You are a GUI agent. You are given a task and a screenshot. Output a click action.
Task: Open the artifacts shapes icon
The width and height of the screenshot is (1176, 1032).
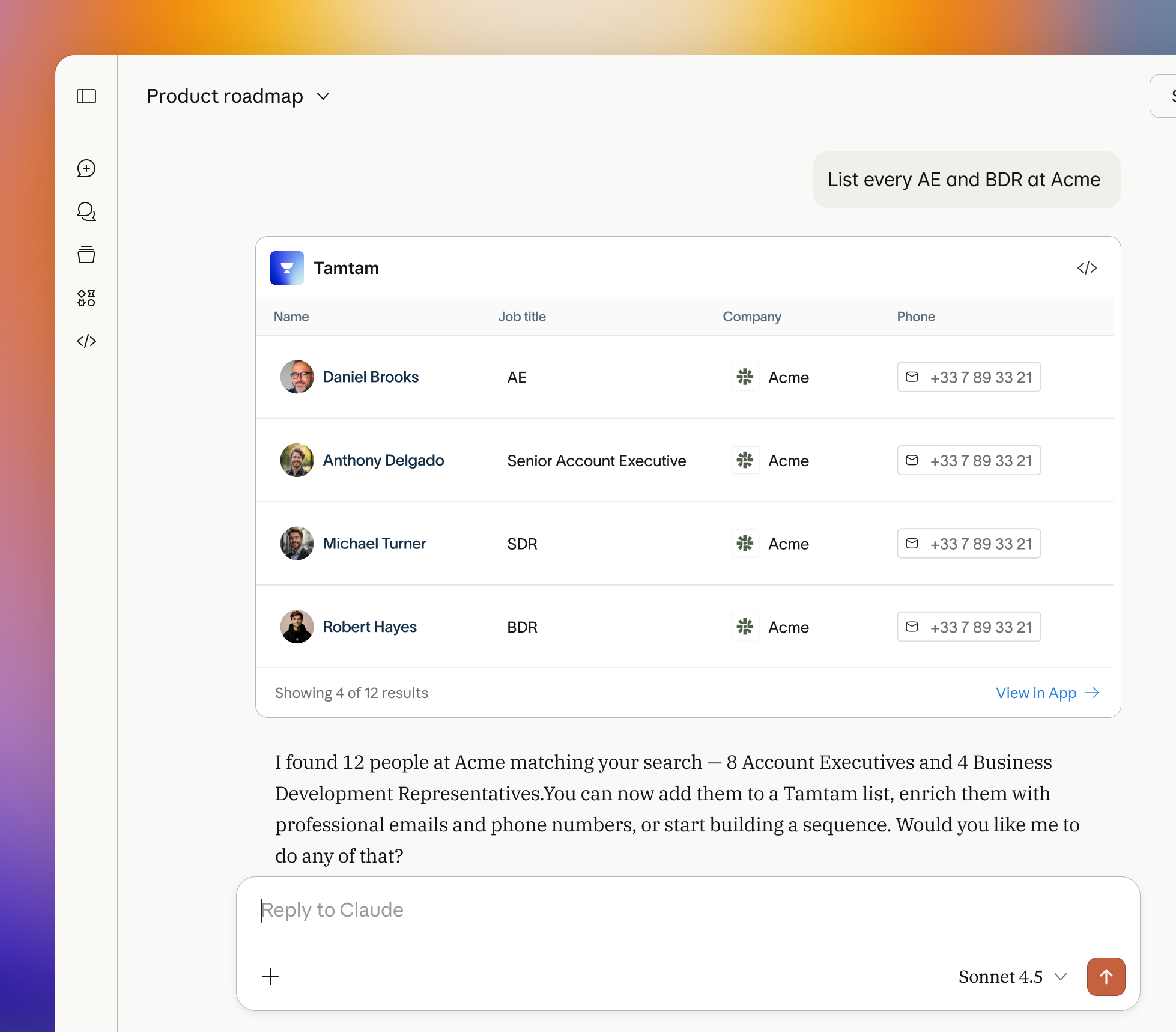click(86, 298)
